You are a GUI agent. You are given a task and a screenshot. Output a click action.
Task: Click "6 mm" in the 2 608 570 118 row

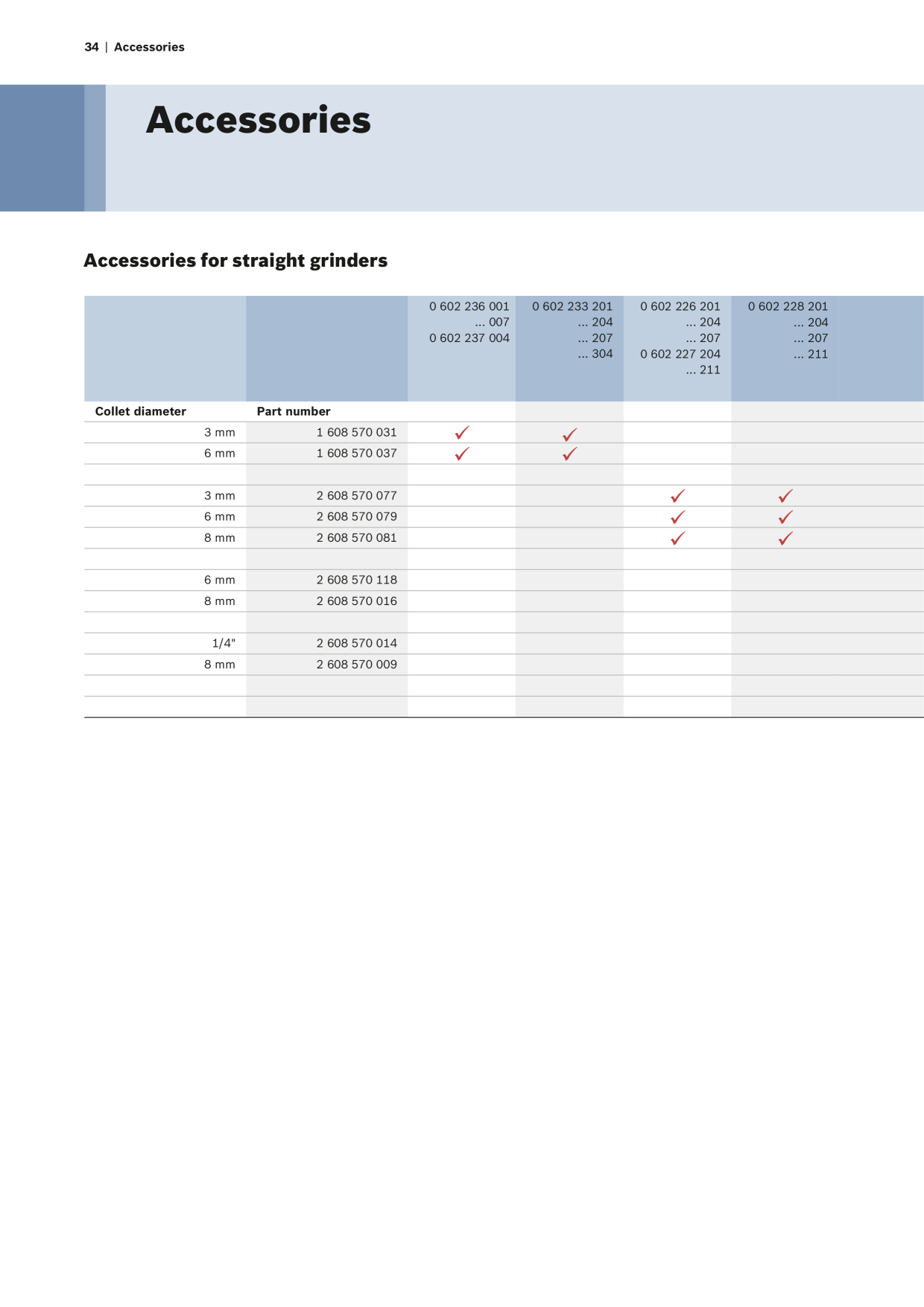tap(220, 580)
